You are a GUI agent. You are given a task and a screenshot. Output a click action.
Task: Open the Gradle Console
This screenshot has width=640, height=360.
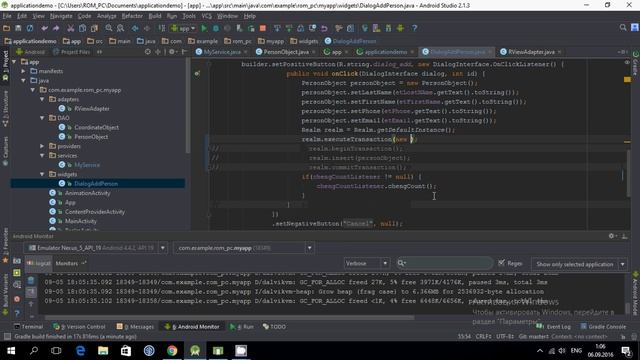click(602, 327)
